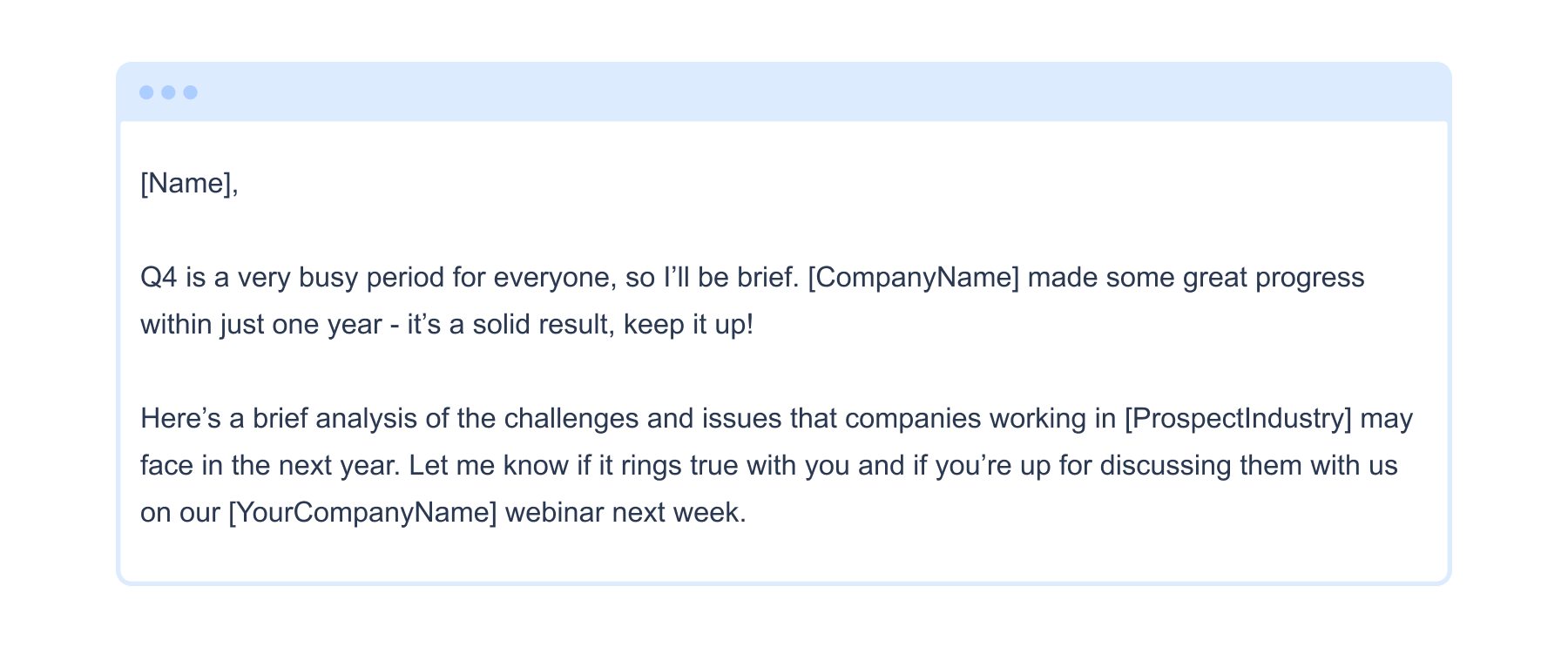The height and width of the screenshot is (654, 1568).
Task: Click the middle dot in the window header
Action: [168, 92]
